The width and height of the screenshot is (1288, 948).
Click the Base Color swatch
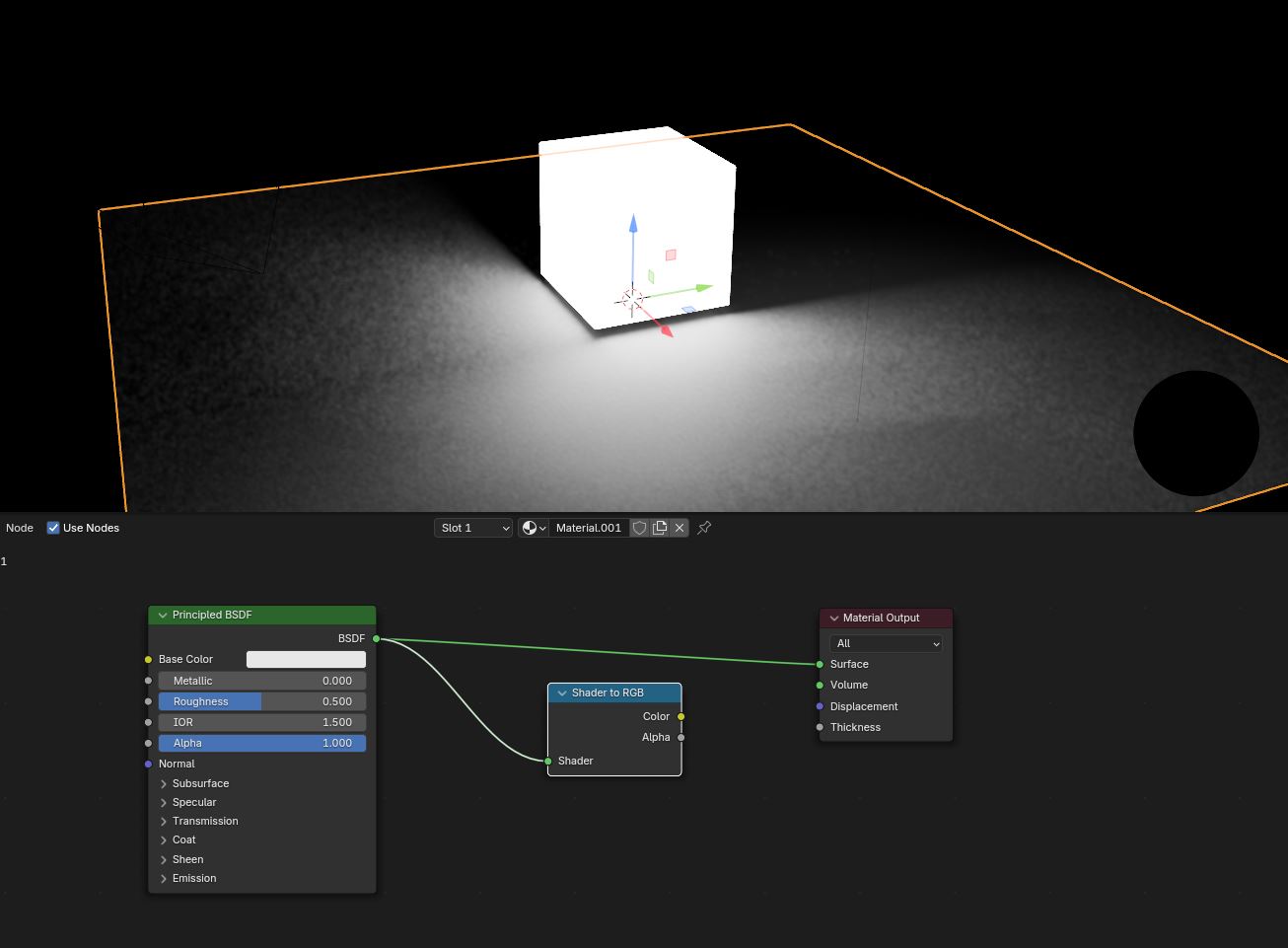click(x=306, y=659)
